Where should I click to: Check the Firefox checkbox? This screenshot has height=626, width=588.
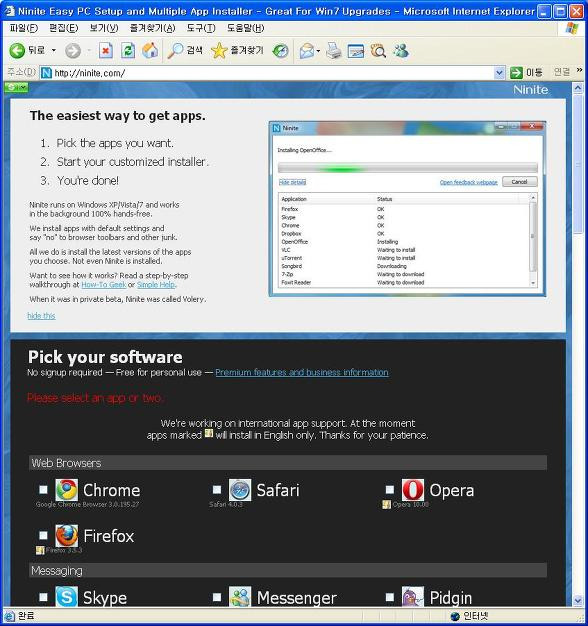coord(43,535)
